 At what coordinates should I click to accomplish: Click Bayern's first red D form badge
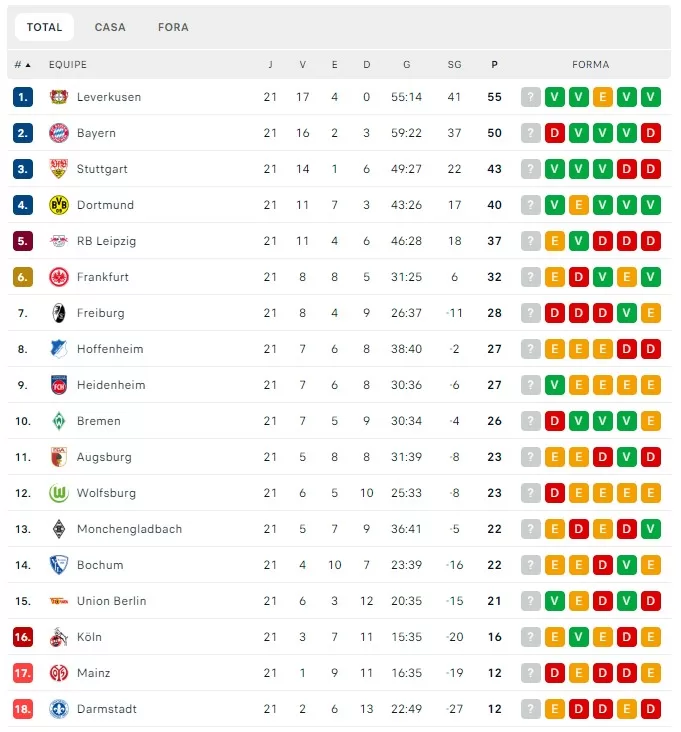[x=555, y=133]
